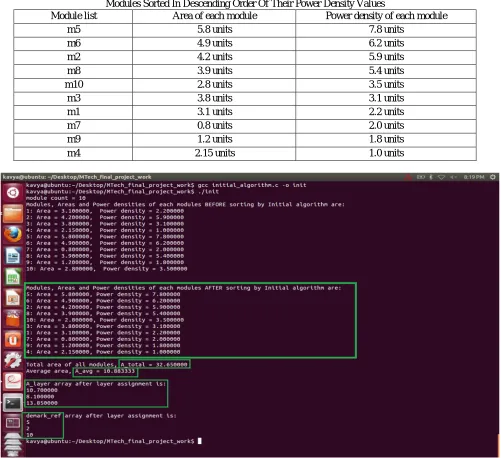Click 'A_avg = 10.883333' value
Screen dimensions: 501x458
[x=105, y=371]
